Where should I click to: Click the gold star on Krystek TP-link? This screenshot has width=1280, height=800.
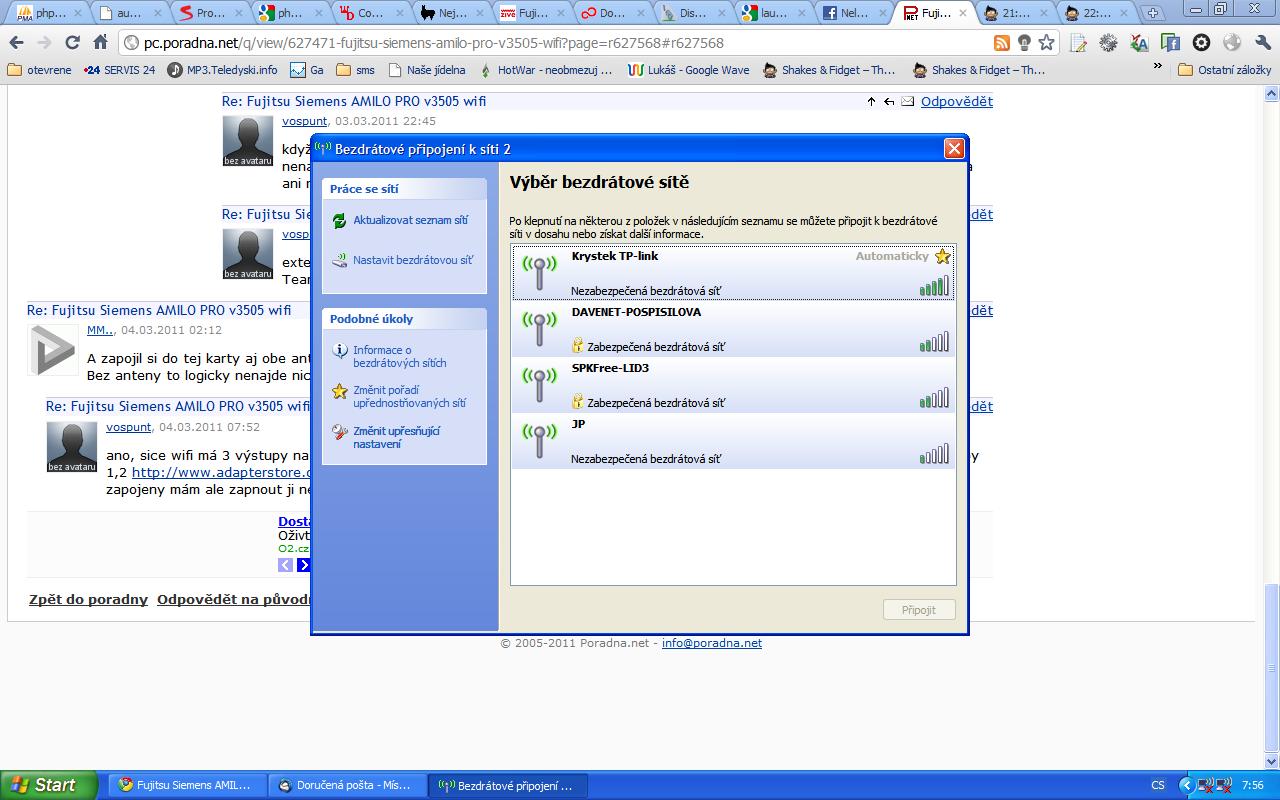(x=942, y=256)
